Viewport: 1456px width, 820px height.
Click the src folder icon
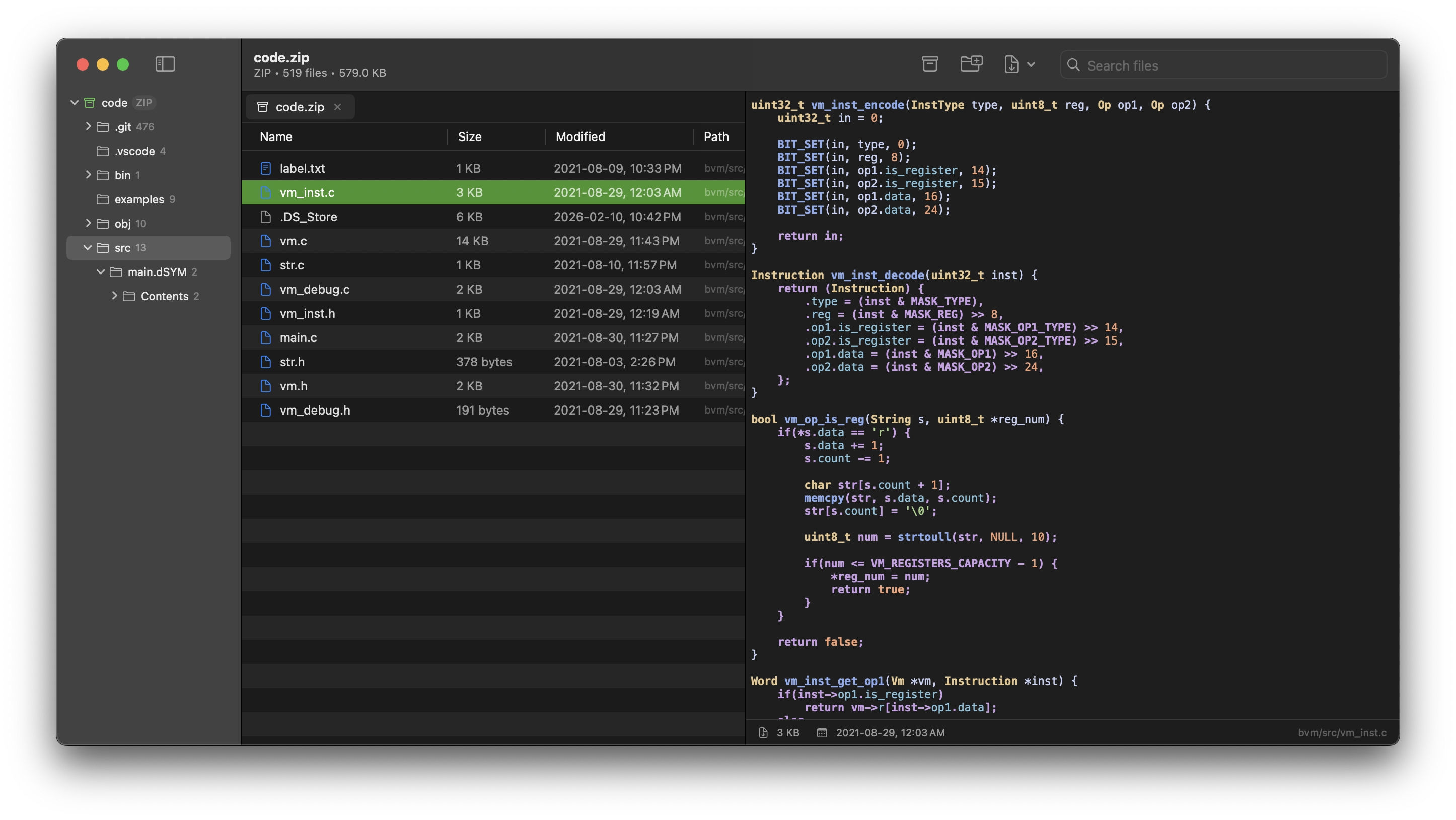coord(103,248)
